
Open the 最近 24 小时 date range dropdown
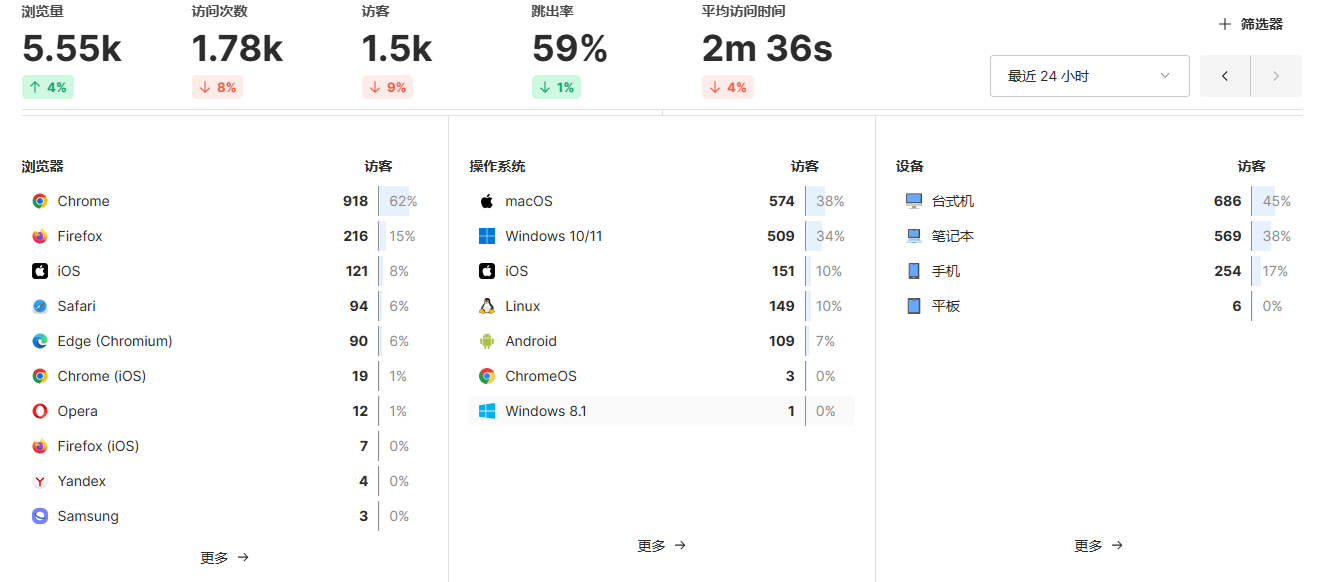click(1089, 76)
